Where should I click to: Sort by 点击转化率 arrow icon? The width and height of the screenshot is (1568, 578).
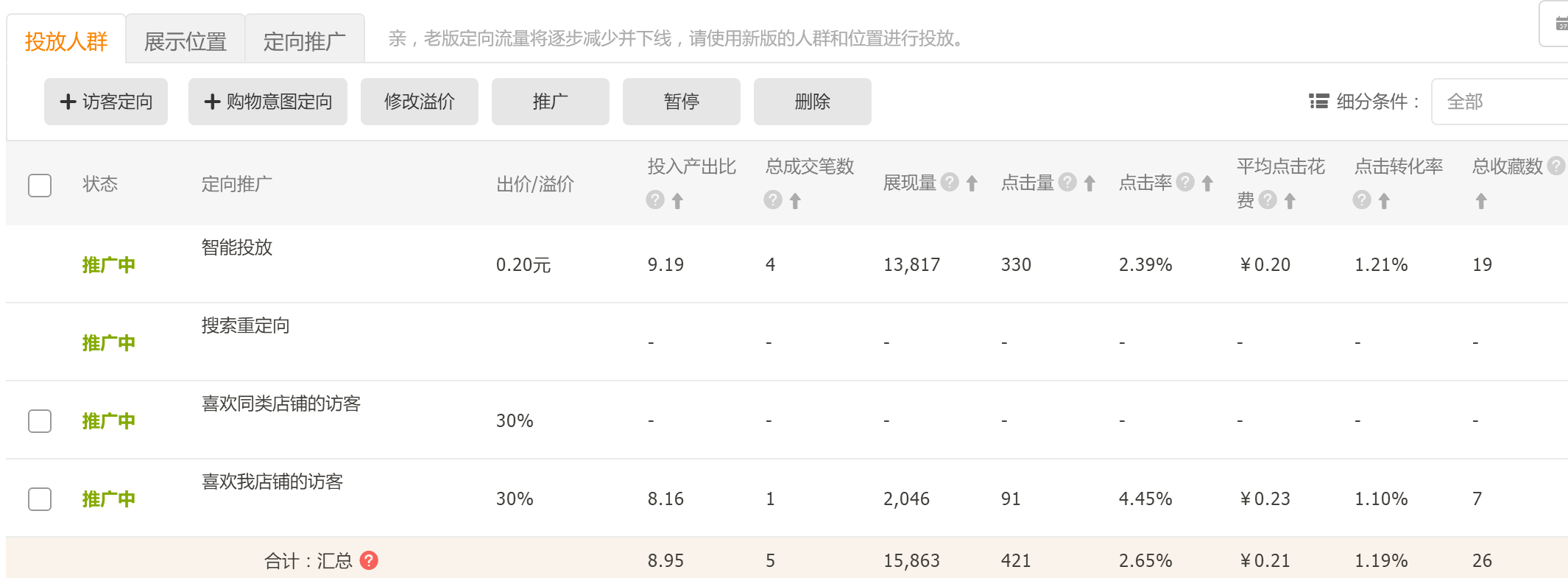(1384, 201)
